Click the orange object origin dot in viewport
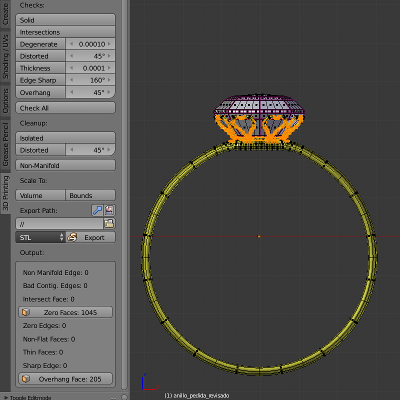This screenshot has height=400, width=400. [259, 236]
